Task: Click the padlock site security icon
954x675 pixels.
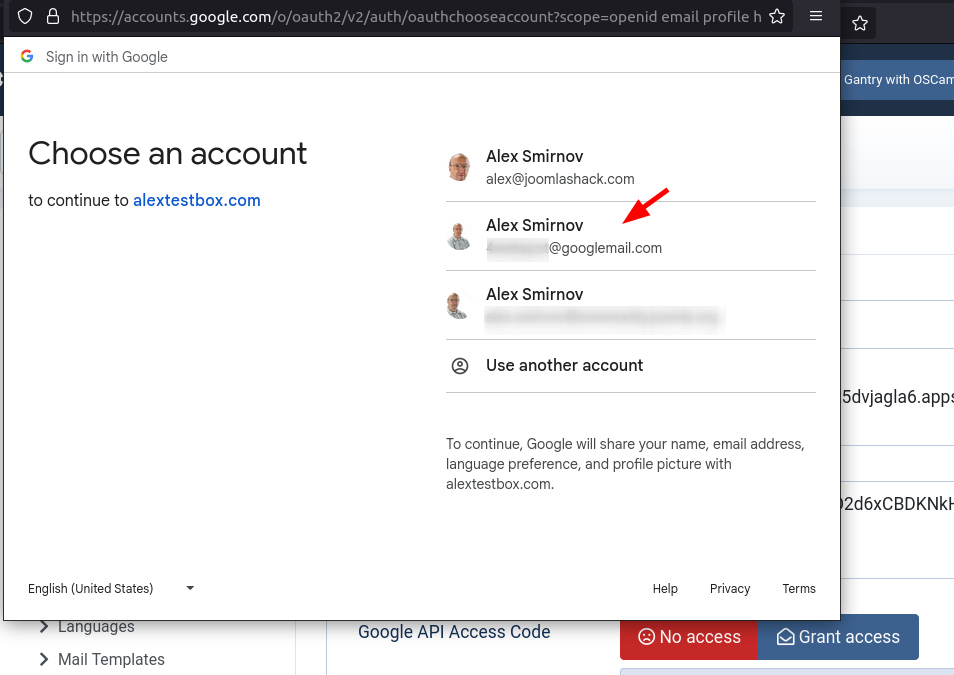Action: (53, 16)
